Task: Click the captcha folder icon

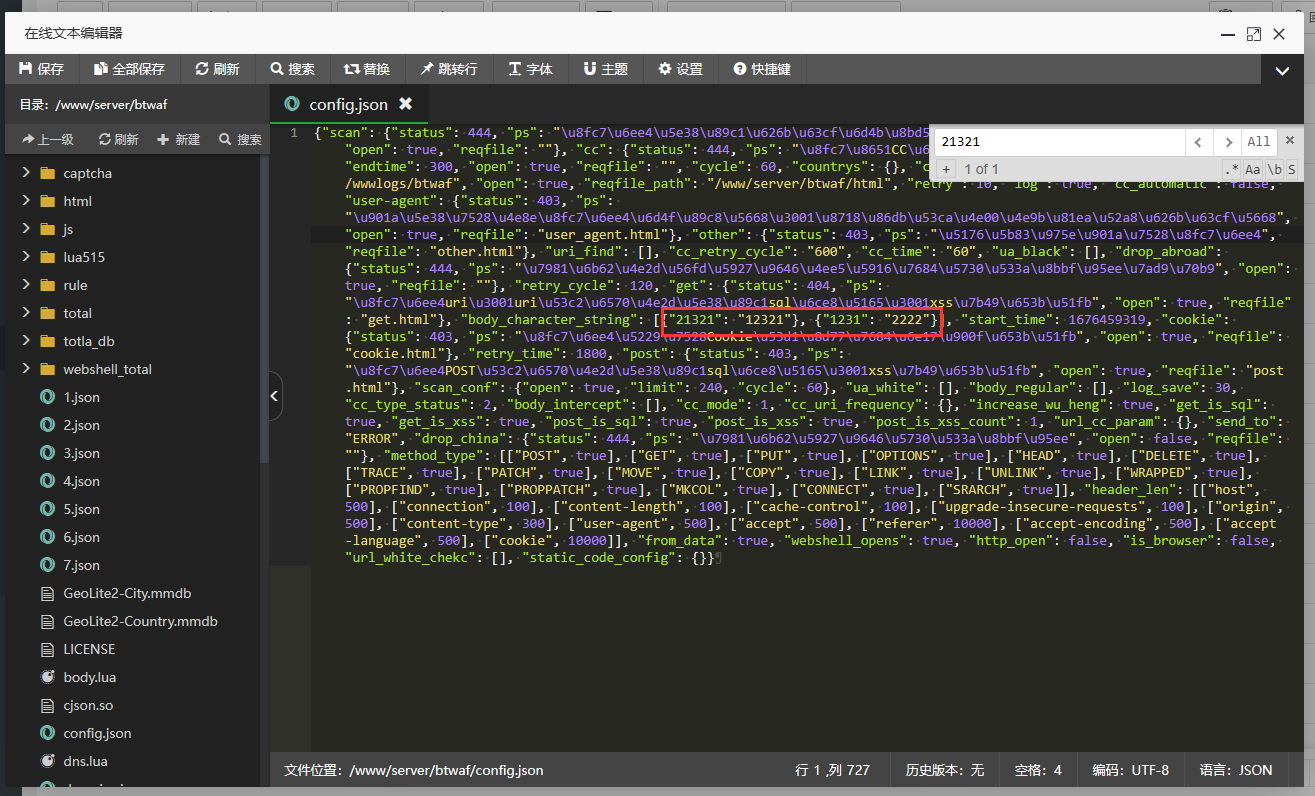Action: click(x=47, y=173)
